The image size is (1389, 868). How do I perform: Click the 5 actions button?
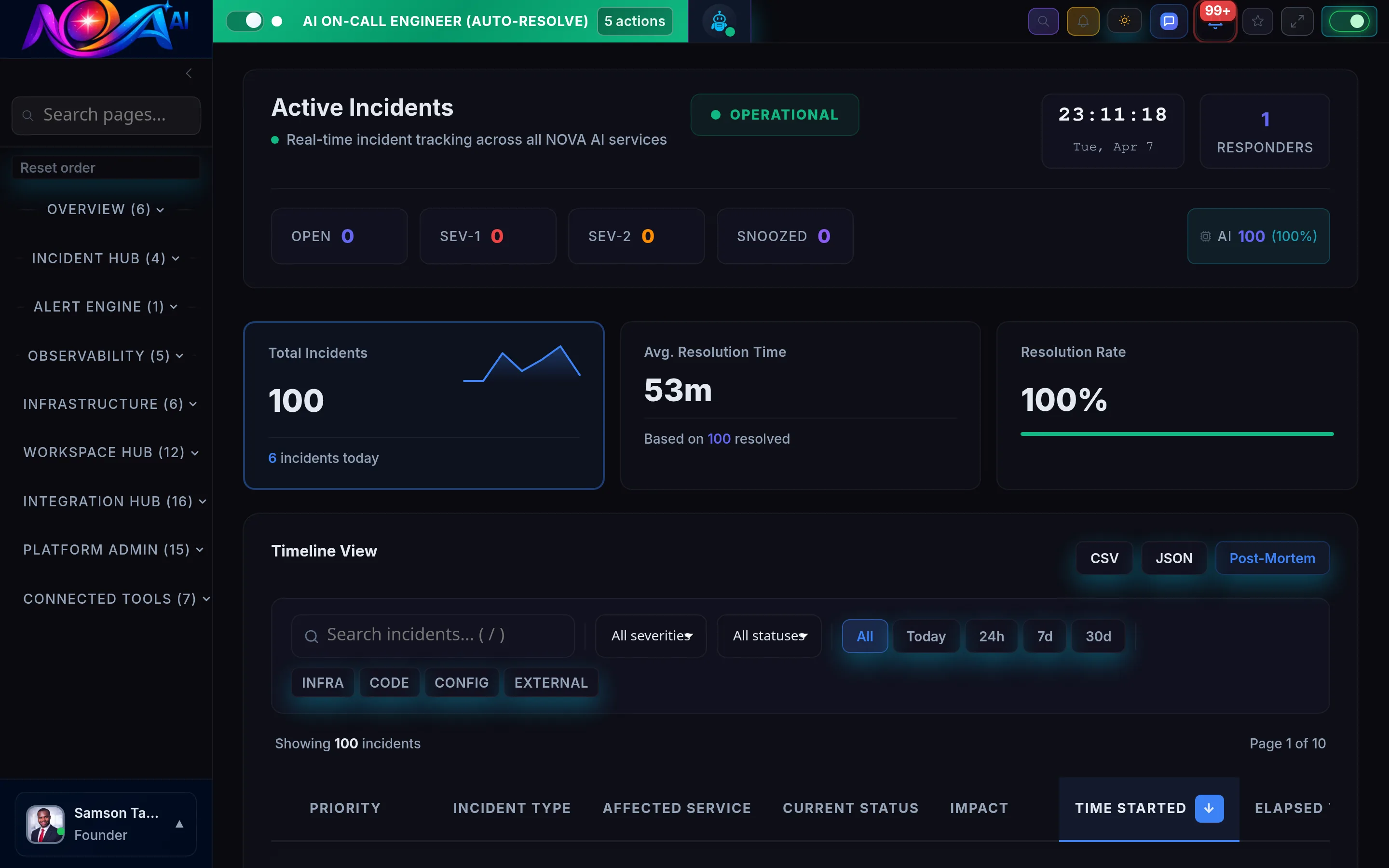point(634,21)
